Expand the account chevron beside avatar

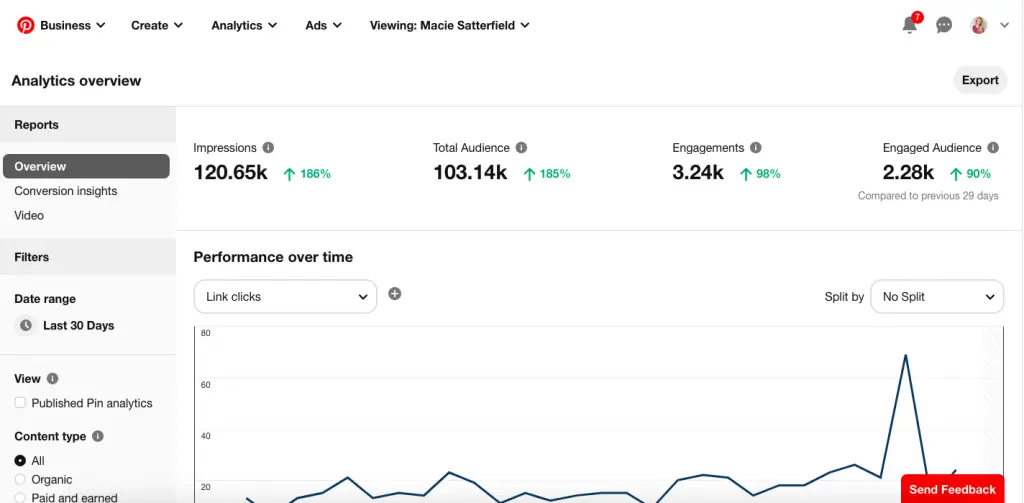pos(1004,25)
